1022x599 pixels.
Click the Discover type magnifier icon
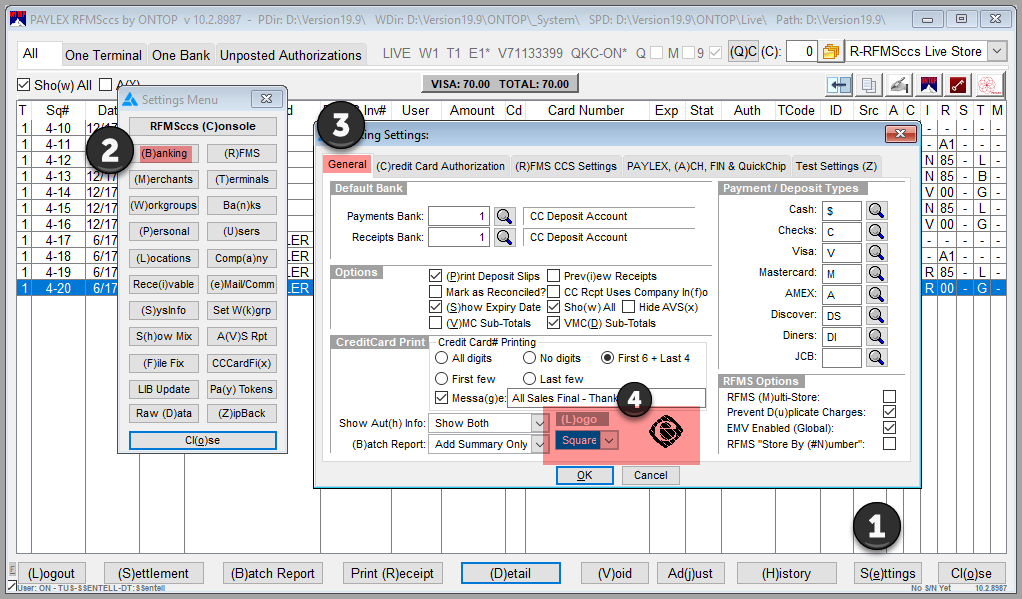(877, 315)
